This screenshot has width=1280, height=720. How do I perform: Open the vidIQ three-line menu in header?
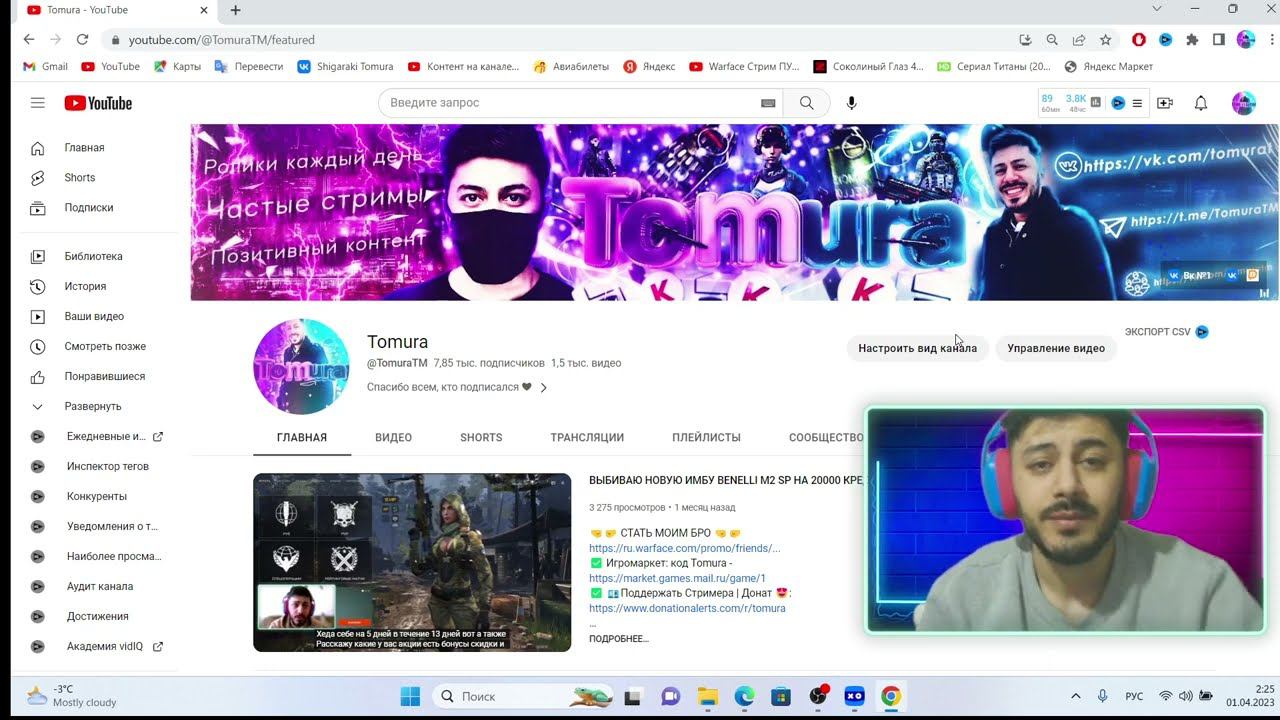coord(1137,103)
